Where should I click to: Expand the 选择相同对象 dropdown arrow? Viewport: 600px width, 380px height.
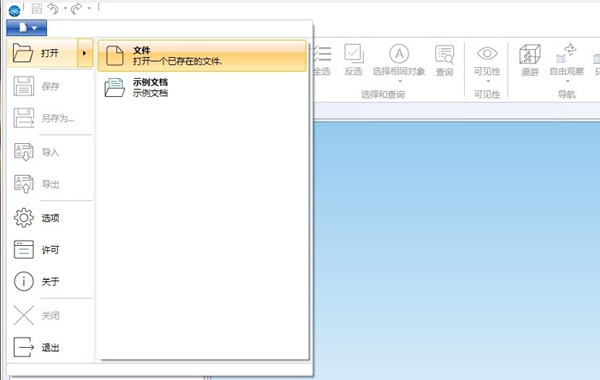400,81
